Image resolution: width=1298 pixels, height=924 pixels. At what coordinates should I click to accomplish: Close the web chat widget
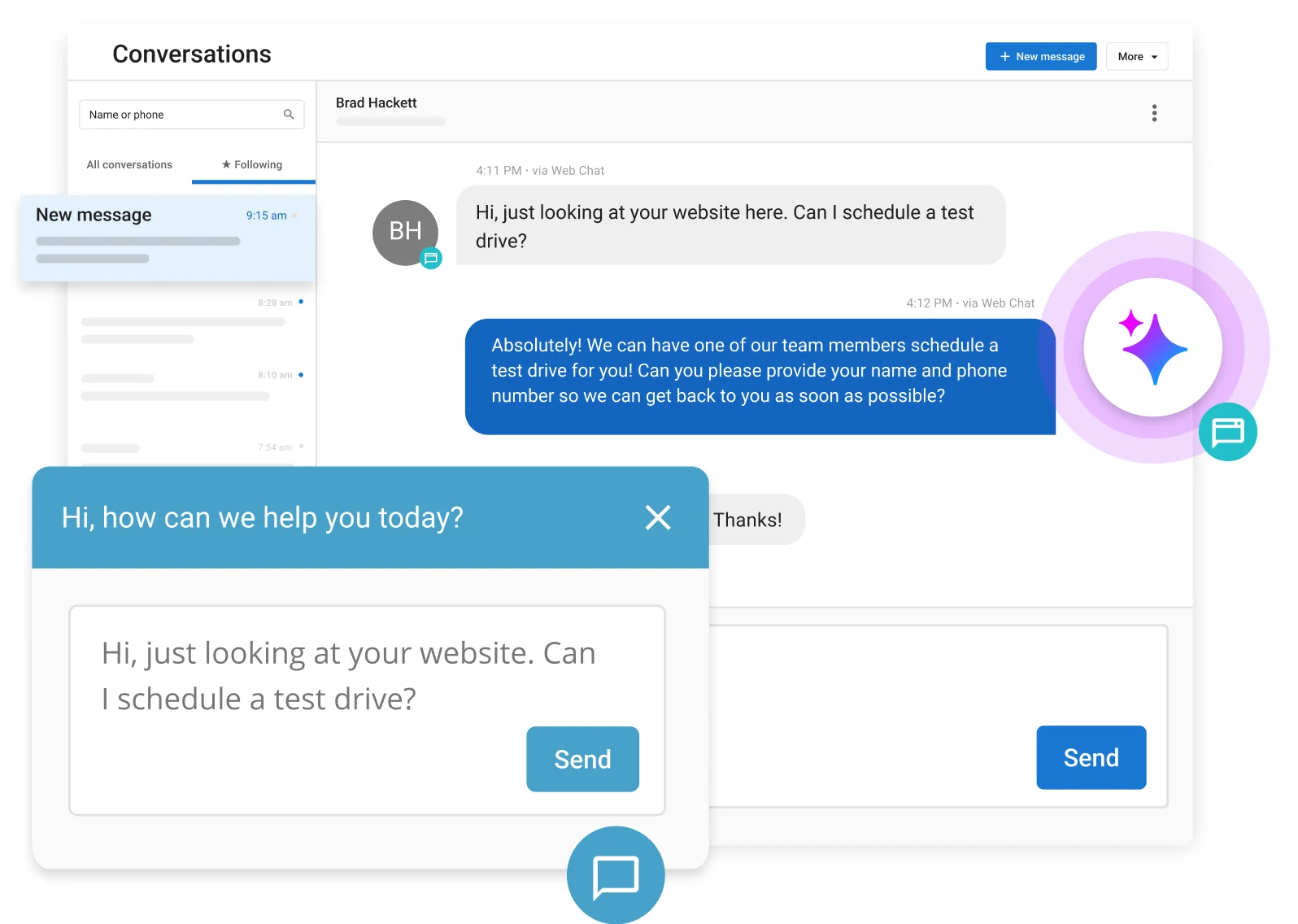(658, 517)
